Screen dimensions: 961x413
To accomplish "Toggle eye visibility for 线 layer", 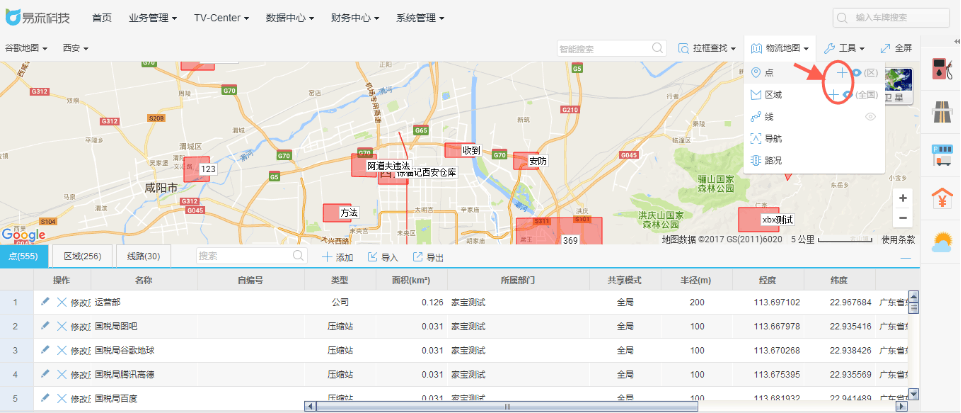I will click(871, 117).
